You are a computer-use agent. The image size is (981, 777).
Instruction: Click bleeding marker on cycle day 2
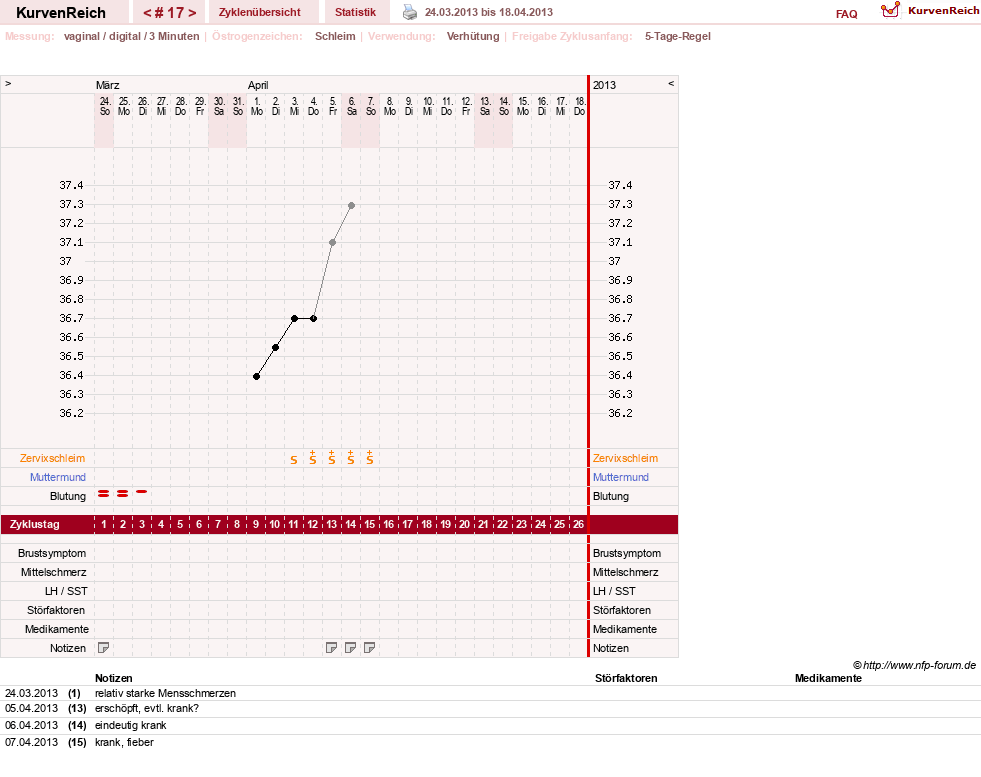[123, 494]
